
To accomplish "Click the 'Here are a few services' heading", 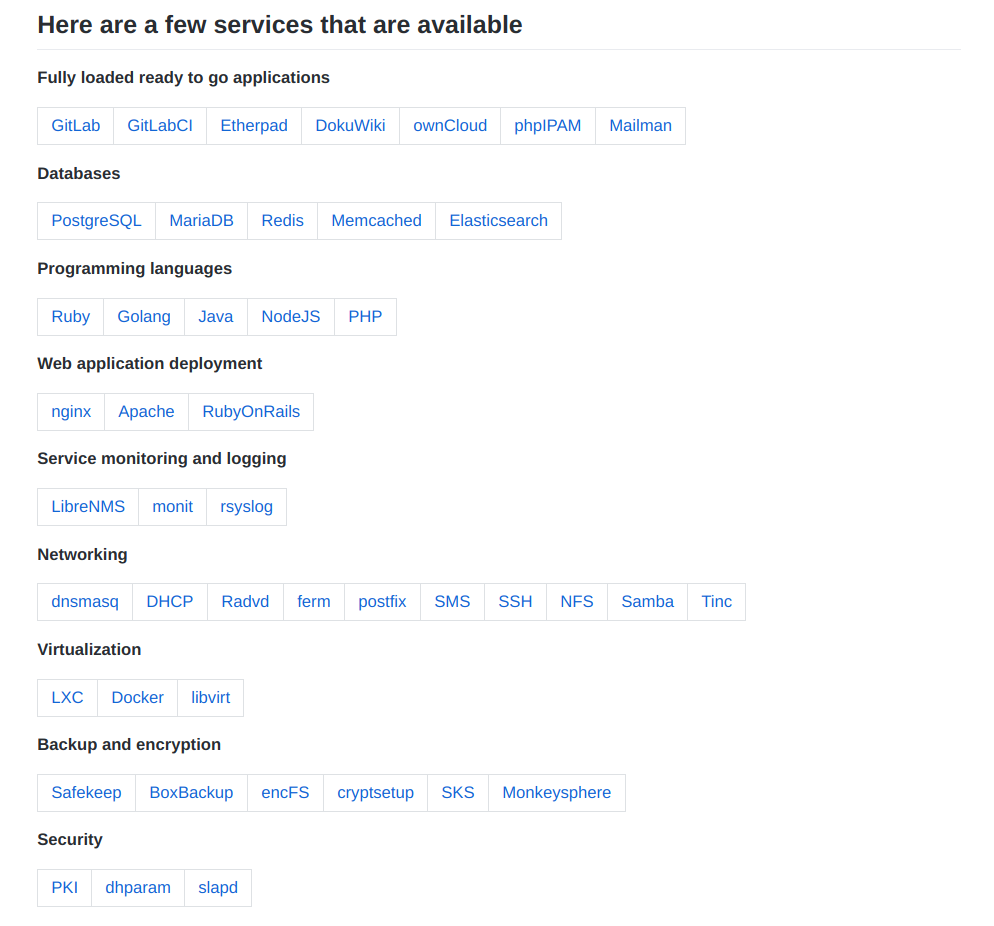I will click(x=280, y=25).
